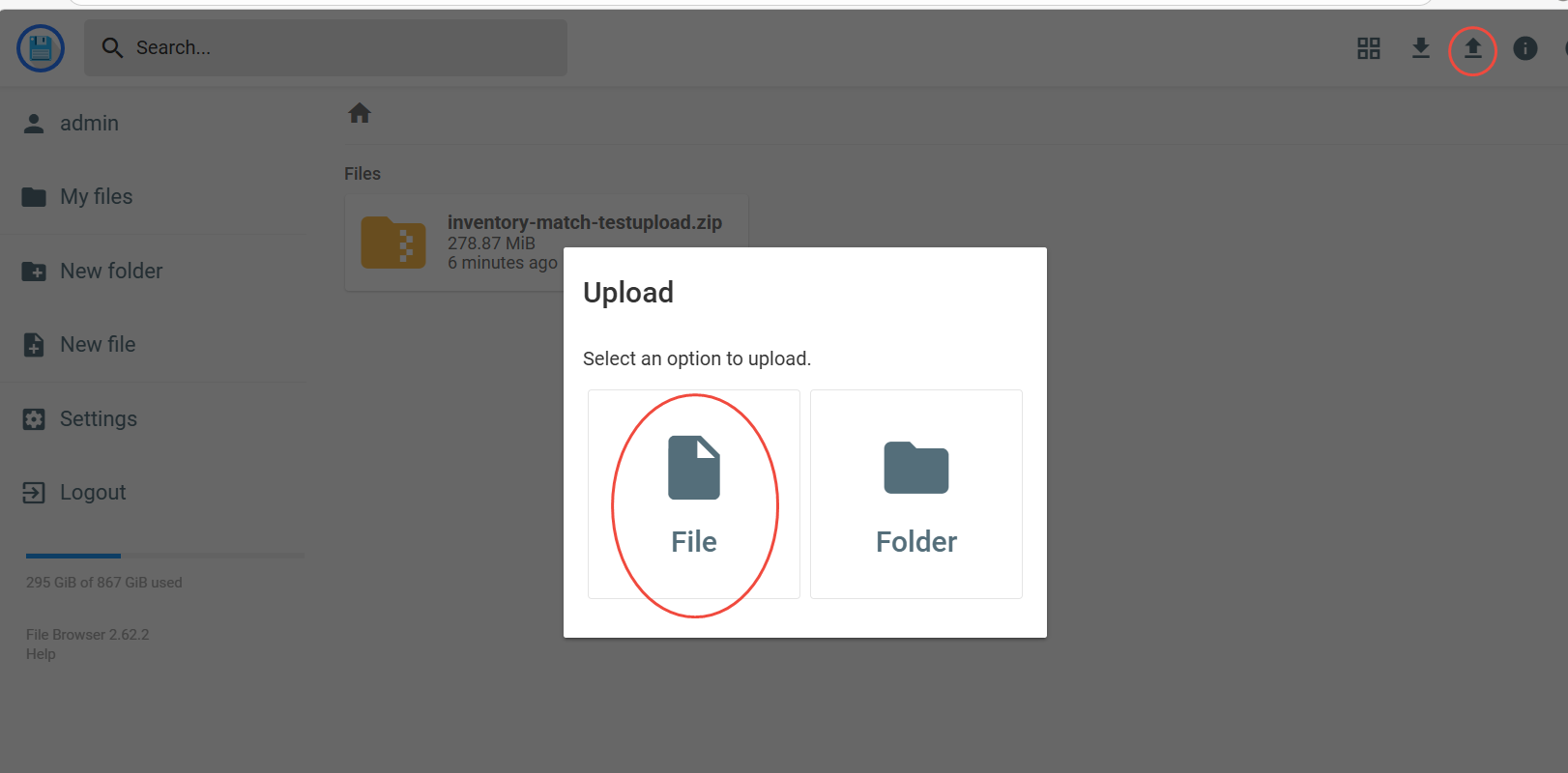Open the info icon in top bar

[x=1525, y=48]
